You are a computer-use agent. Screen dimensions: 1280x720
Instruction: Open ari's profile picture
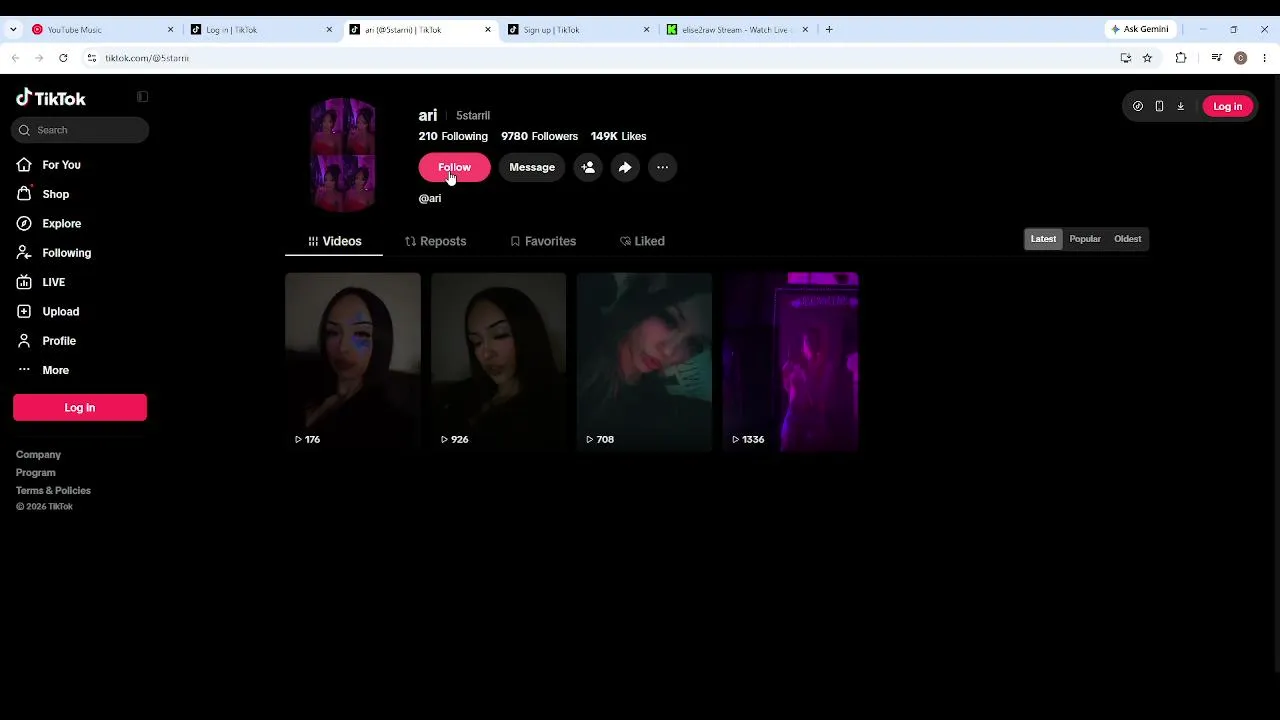pyautogui.click(x=343, y=155)
